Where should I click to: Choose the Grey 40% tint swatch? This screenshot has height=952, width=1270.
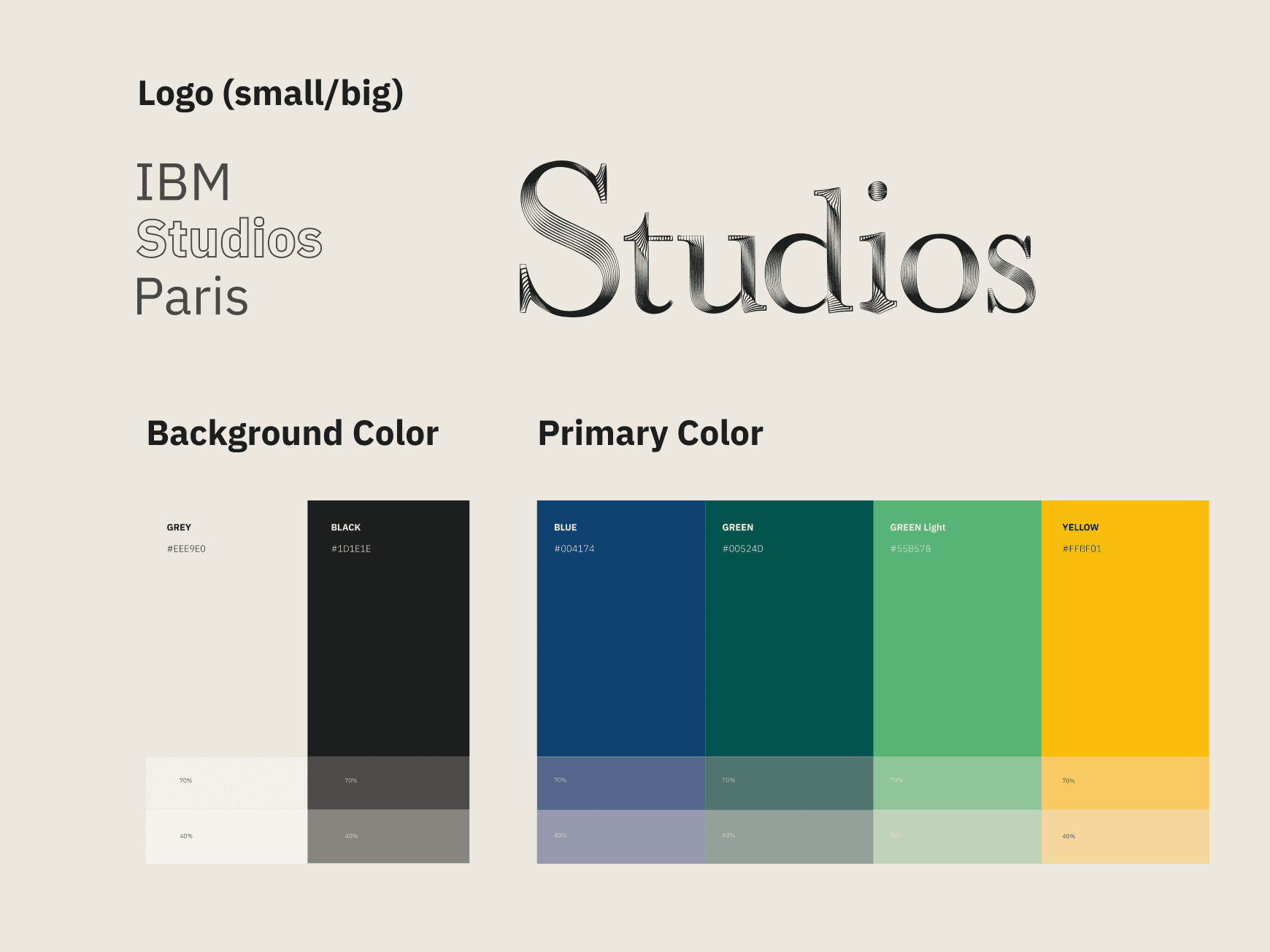226,837
